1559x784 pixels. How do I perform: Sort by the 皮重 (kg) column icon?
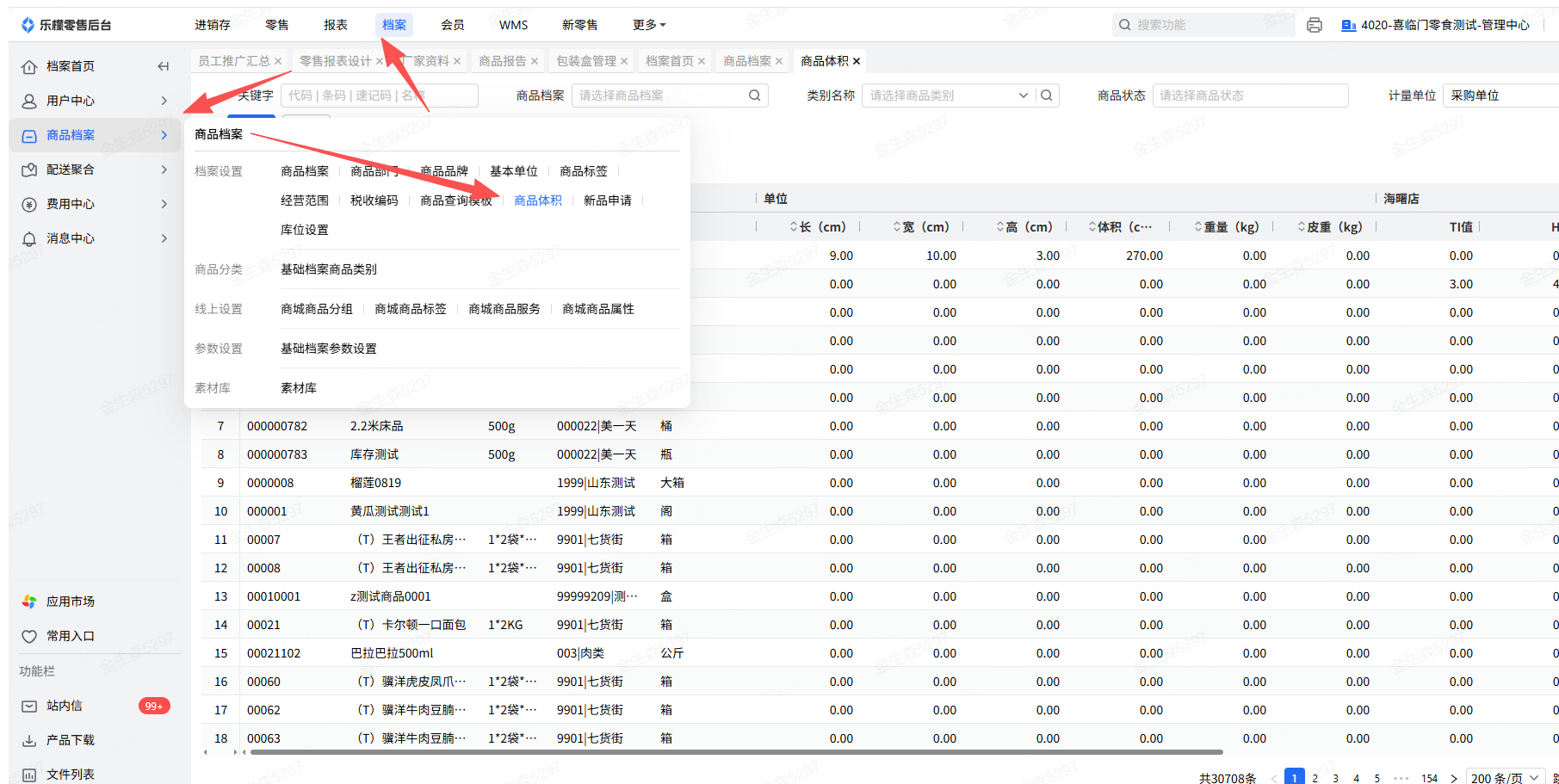point(1302,227)
